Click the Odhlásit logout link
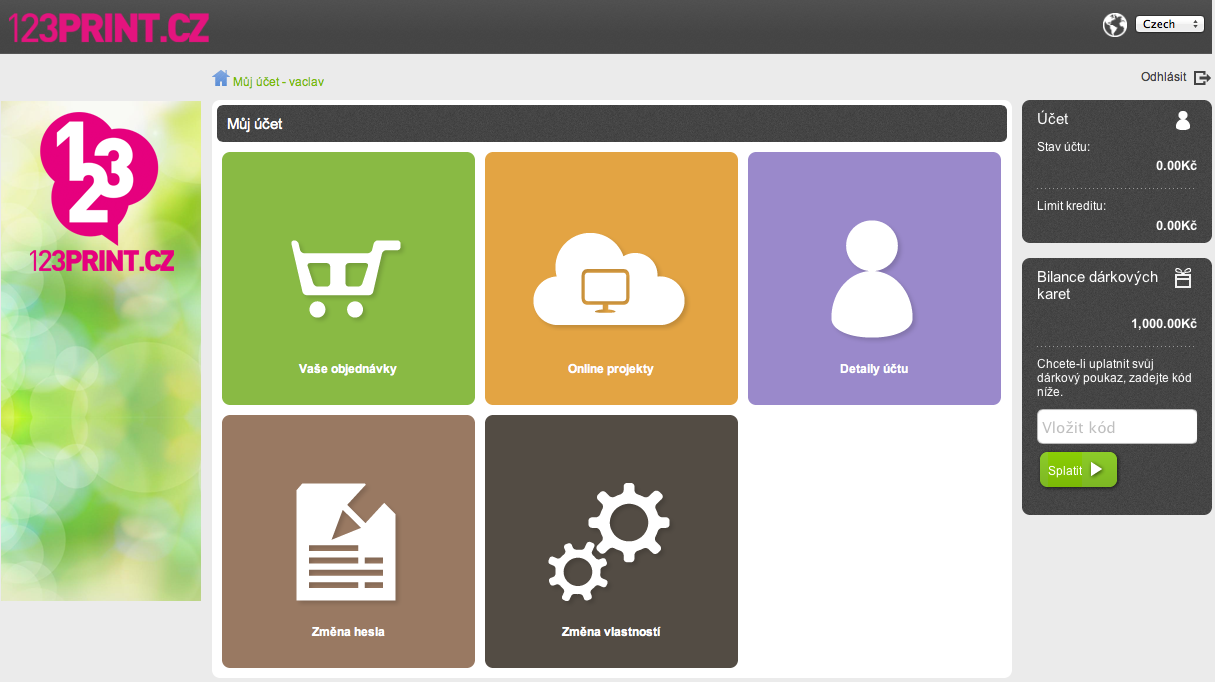The image size is (1215, 682). (x=1163, y=77)
